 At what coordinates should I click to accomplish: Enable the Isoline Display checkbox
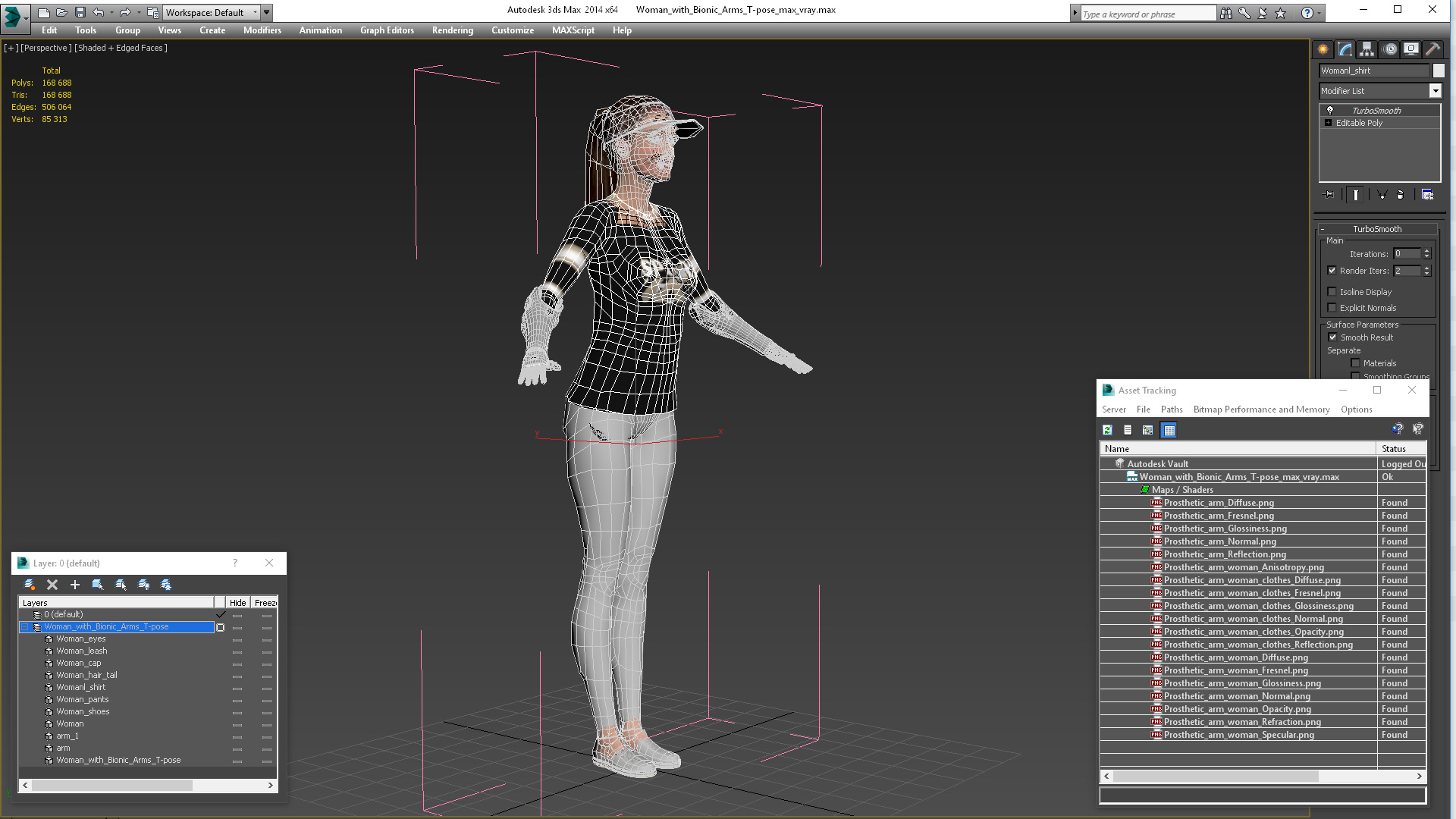[1332, 292]
